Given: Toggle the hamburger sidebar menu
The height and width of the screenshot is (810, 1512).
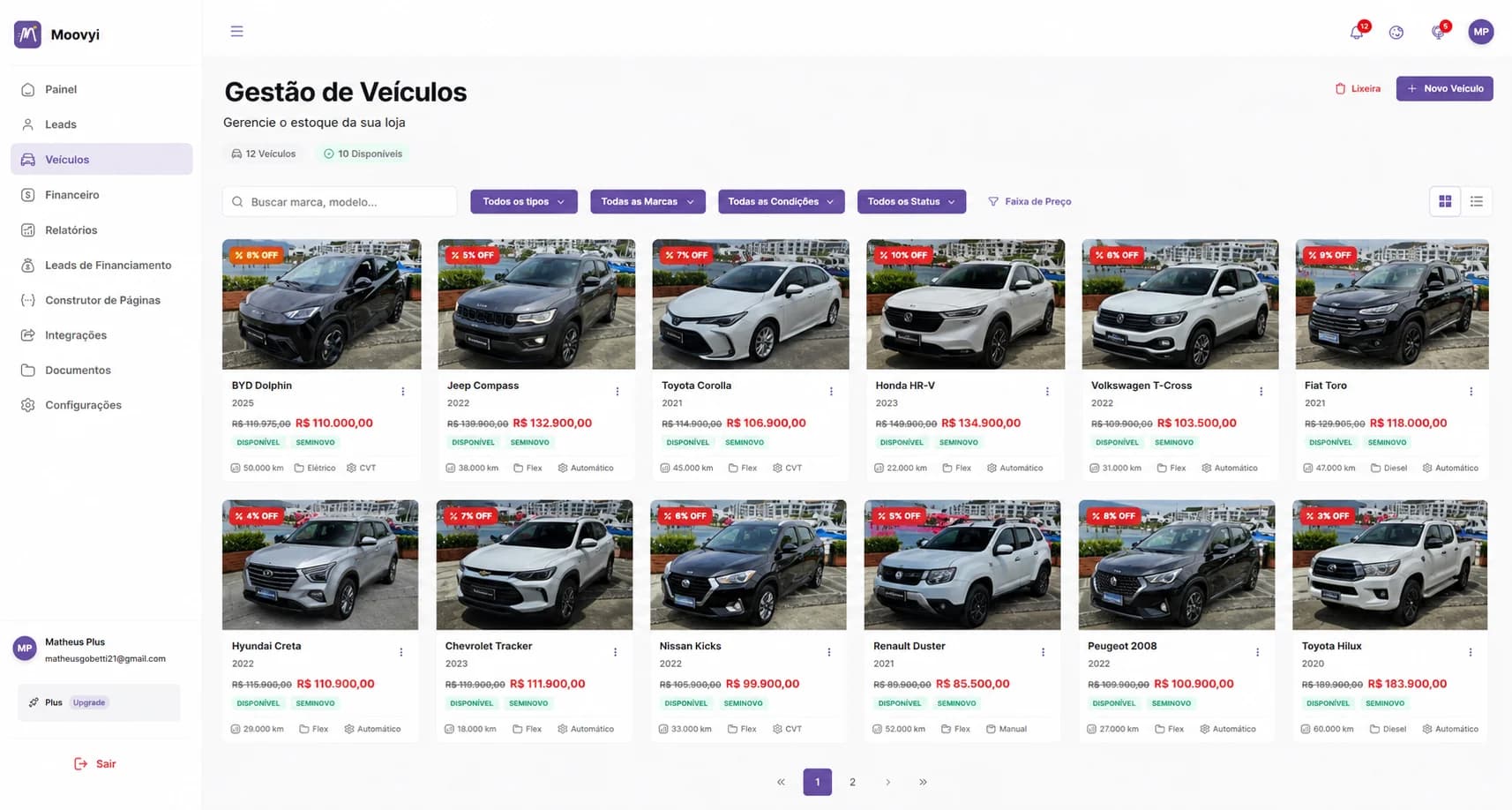Looking at the screenshot, I should pyautogui.click(x=236, y=32).
